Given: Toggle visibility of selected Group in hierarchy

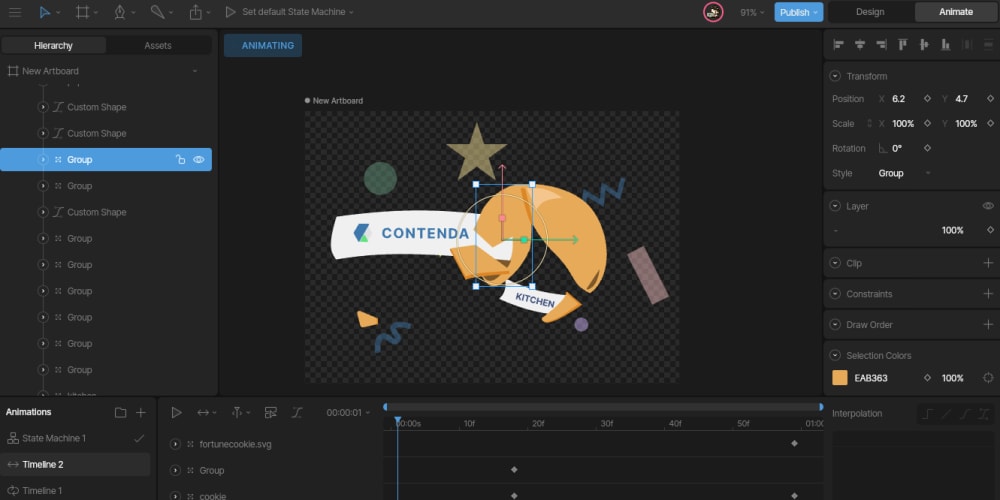Looking at the screenshot, I should coord(199,159).
